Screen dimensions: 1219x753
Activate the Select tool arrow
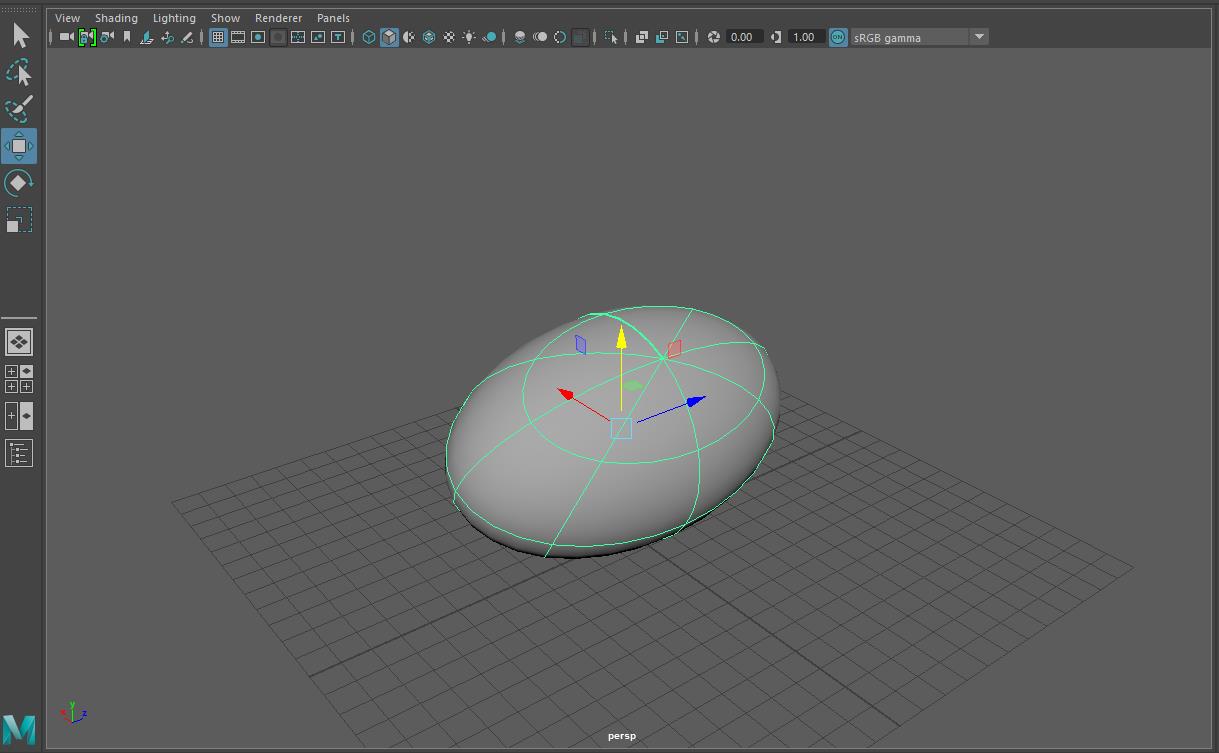tap(20, 36)
